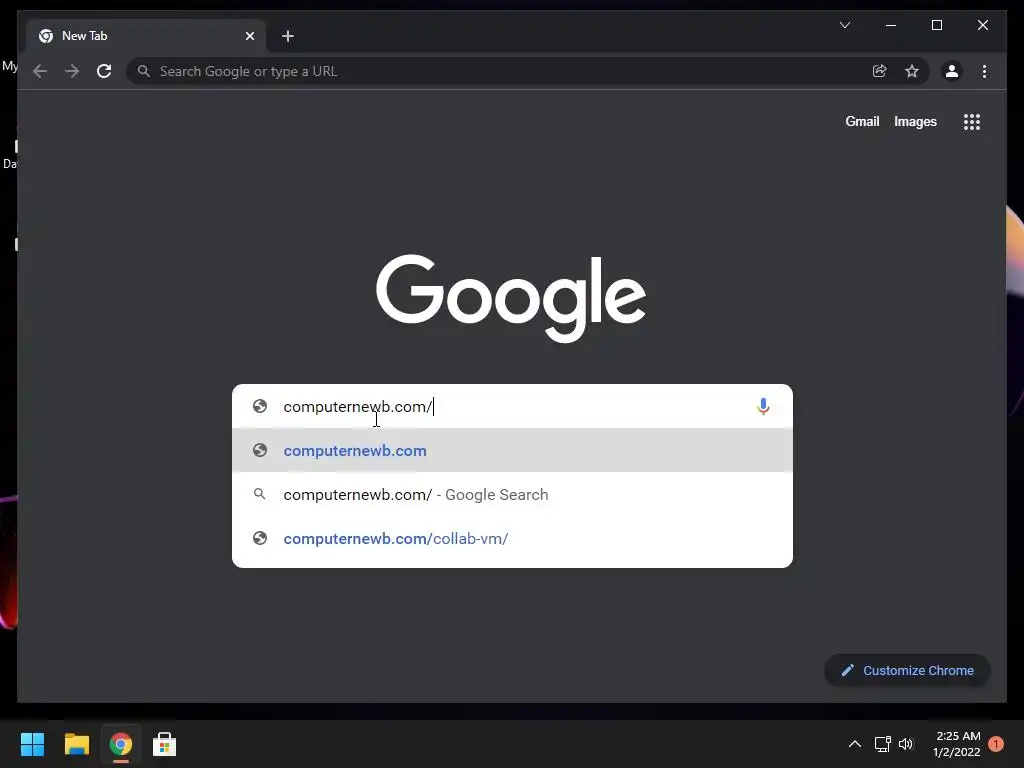Open Images link
1024x768 pixels.
pyautogui.click(x=915, y=121)
